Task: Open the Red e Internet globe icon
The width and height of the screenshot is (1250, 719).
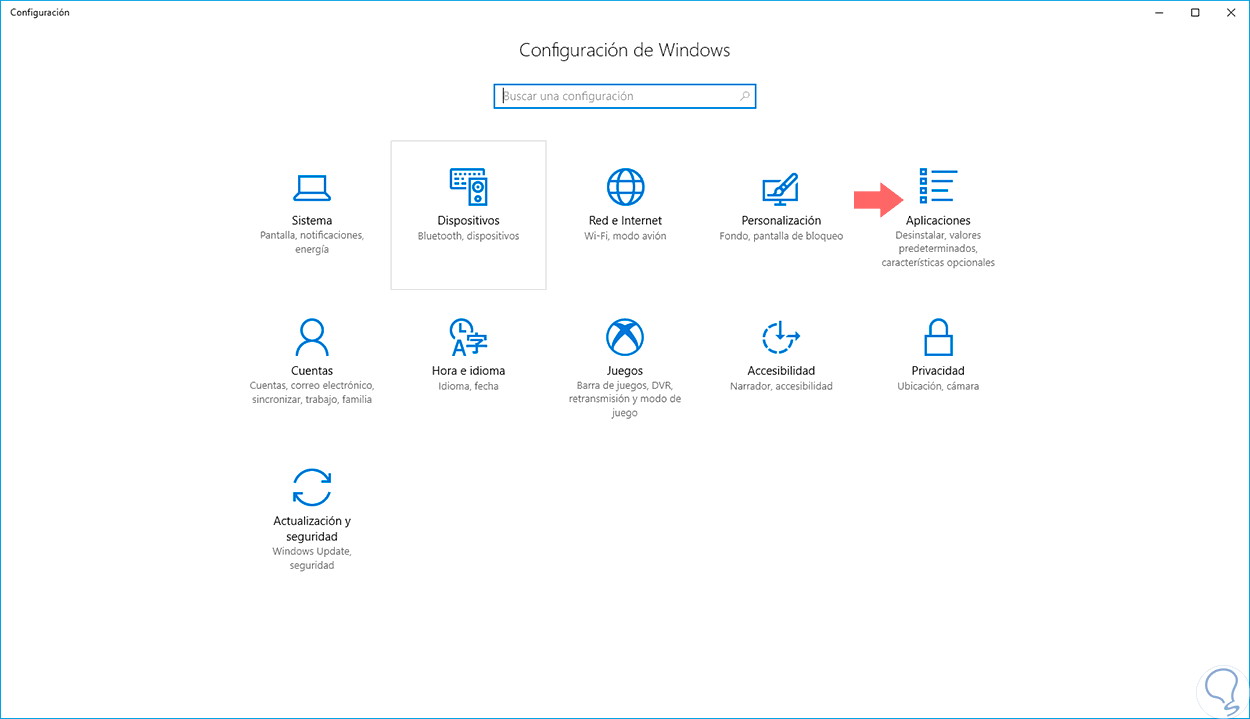Action: [625, 187]
